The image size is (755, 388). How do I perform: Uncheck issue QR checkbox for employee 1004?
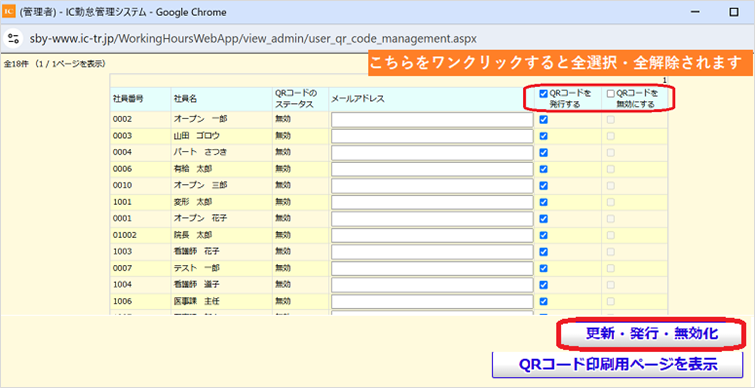click(544, 285)
